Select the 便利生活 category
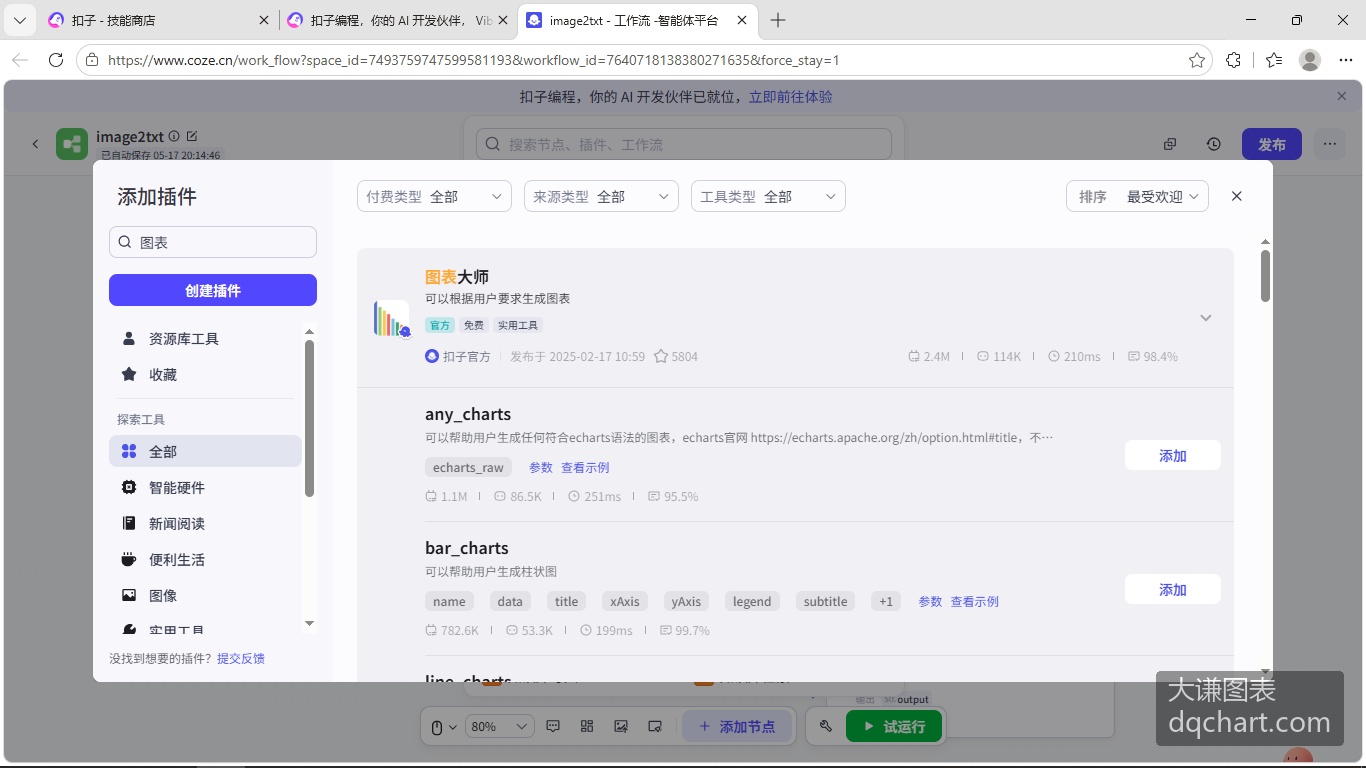This screenshot has height=768, width=1366. [x=205, y=560]
